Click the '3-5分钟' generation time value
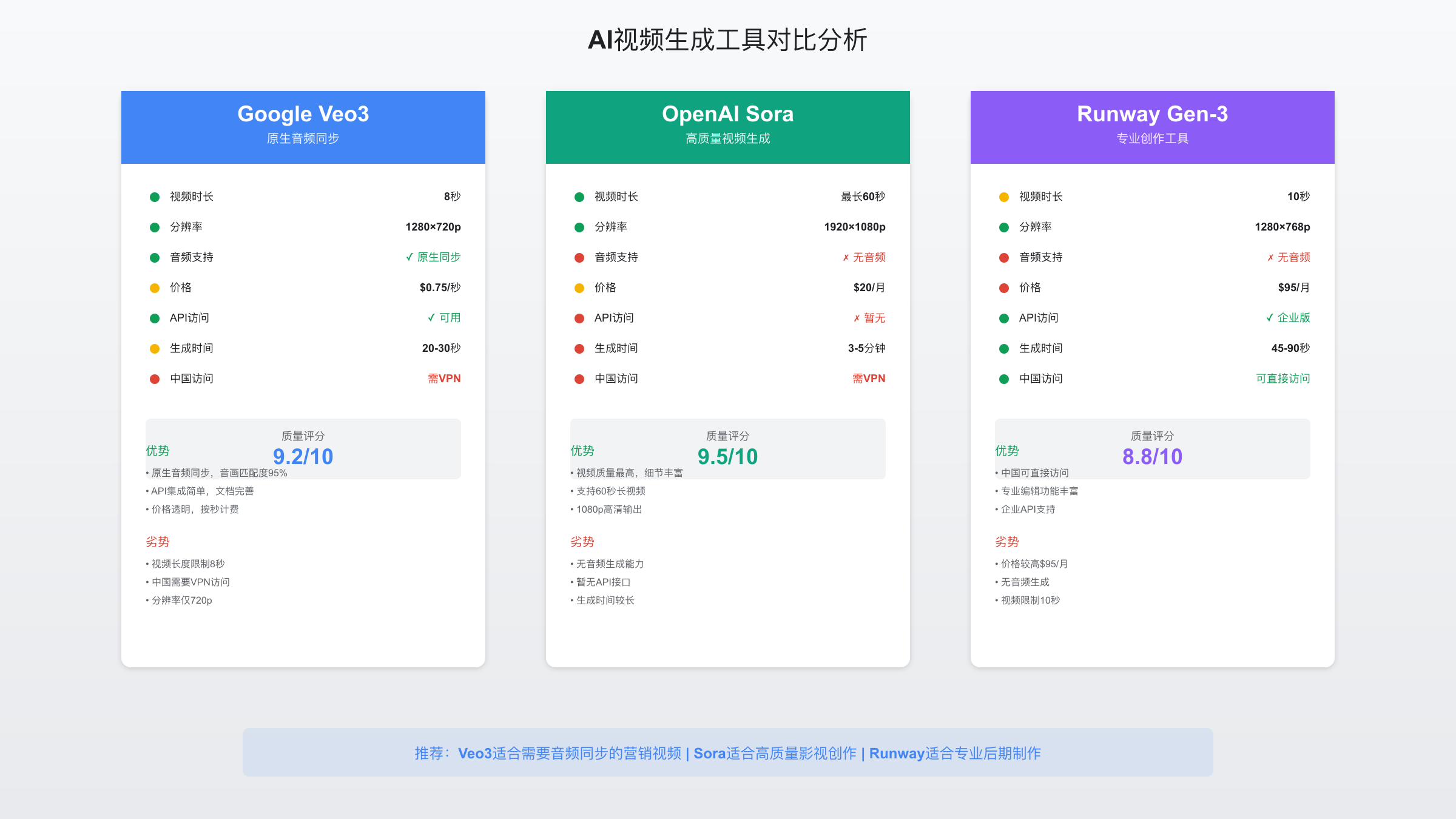The width and height of the screenshot is (1456, 819). coord(867,348)
